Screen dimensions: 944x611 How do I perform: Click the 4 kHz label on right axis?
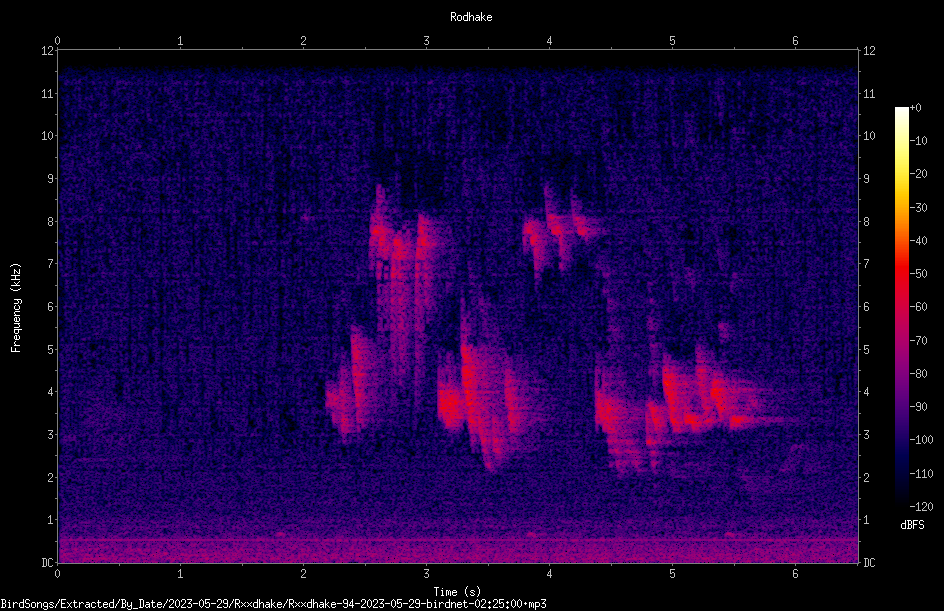click(866, 392)
